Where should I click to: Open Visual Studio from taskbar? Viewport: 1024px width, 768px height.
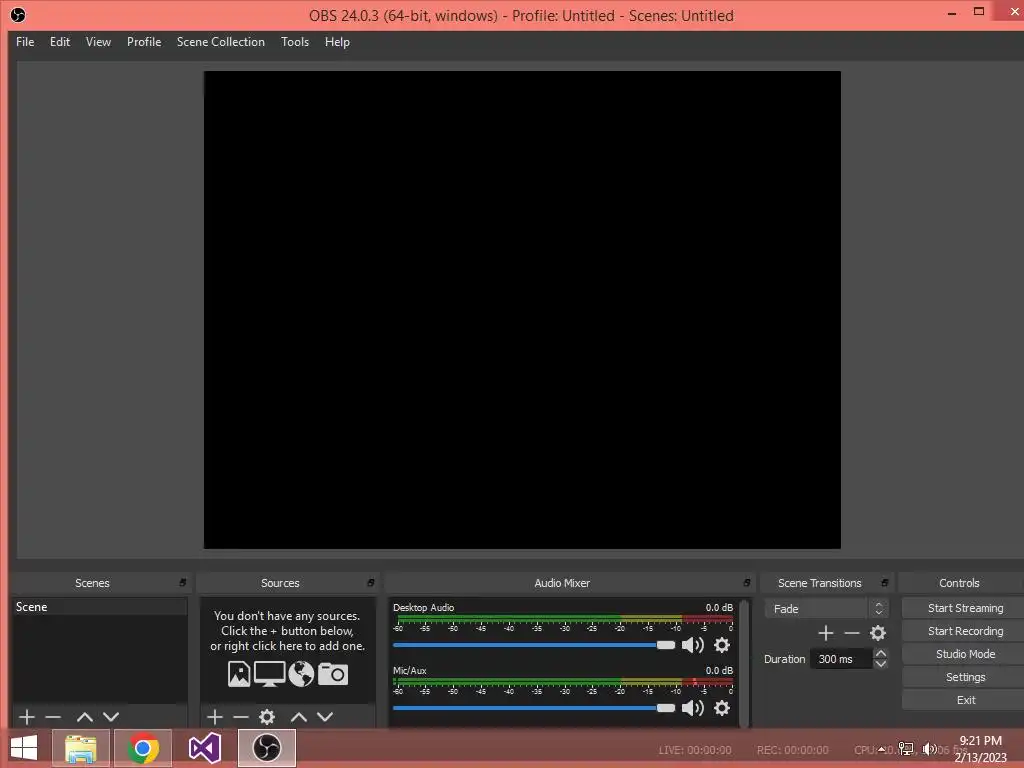(205, 748)
